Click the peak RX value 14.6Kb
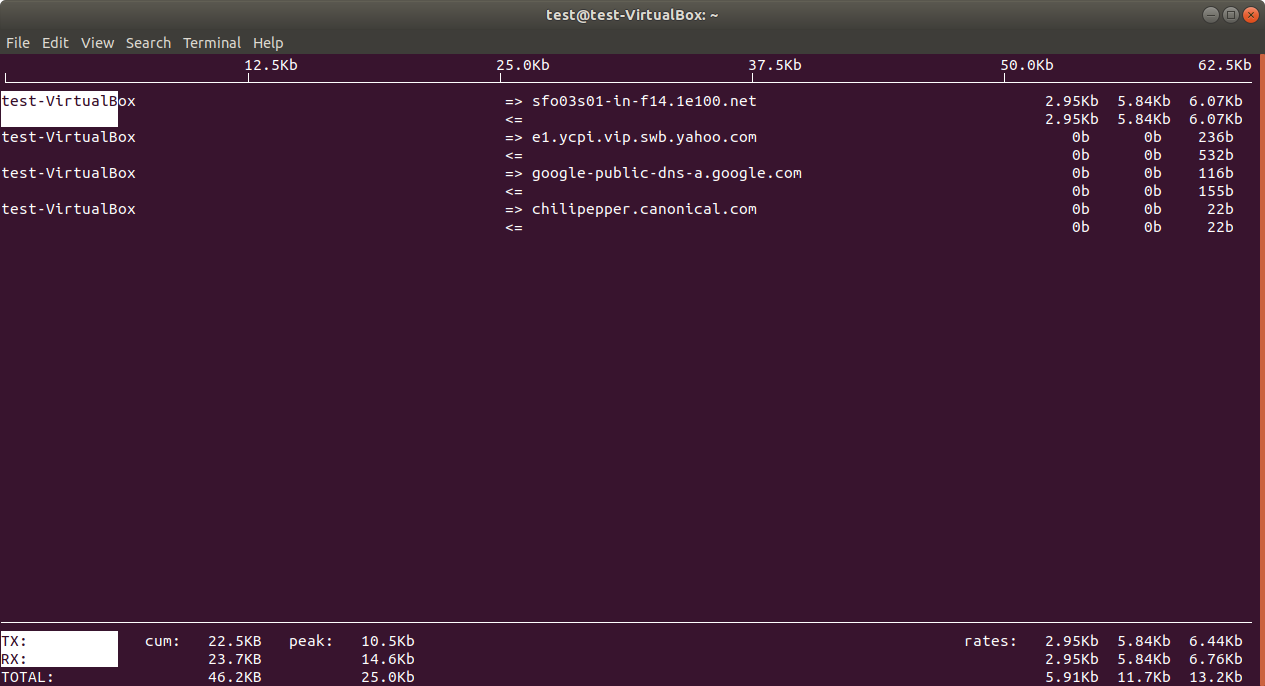 [388, 659]
